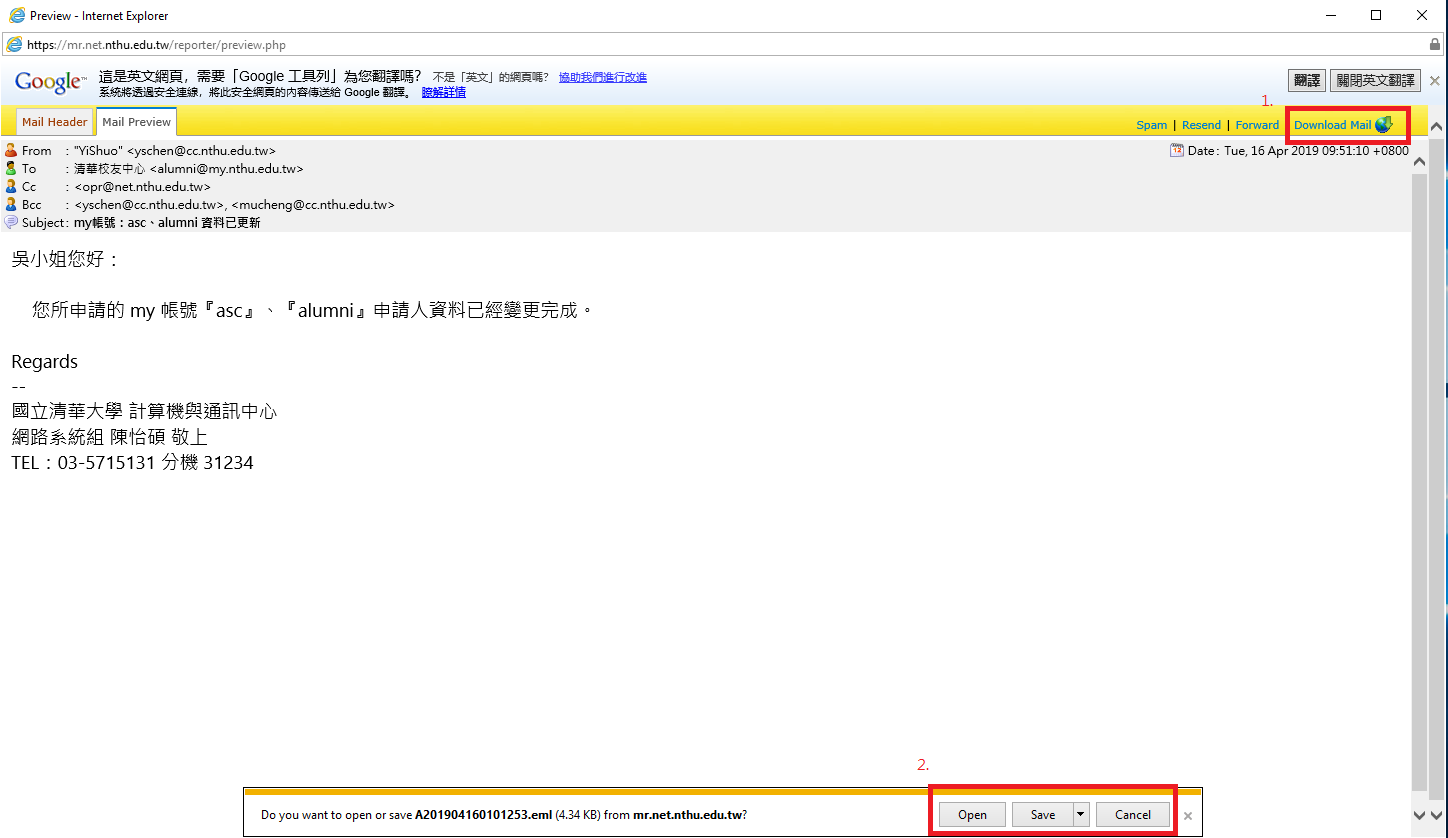The image size is (1448, 838).
Task: Click the calendar icon beside Date
Action: click(1176, 151)
